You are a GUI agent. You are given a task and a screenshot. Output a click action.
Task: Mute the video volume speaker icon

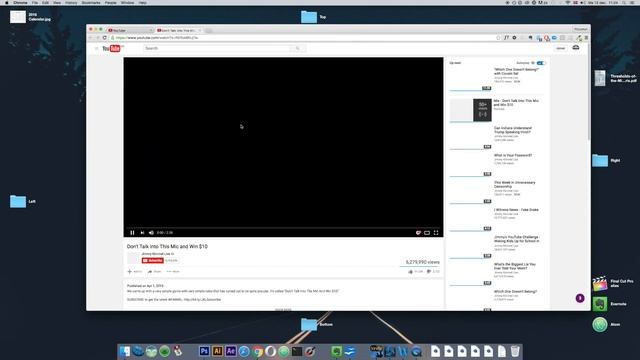pyautogui.click(x=151, y=233)
